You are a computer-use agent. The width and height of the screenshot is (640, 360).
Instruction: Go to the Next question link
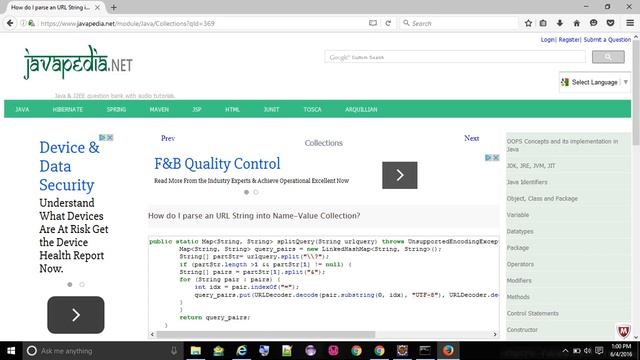point(471,138)
